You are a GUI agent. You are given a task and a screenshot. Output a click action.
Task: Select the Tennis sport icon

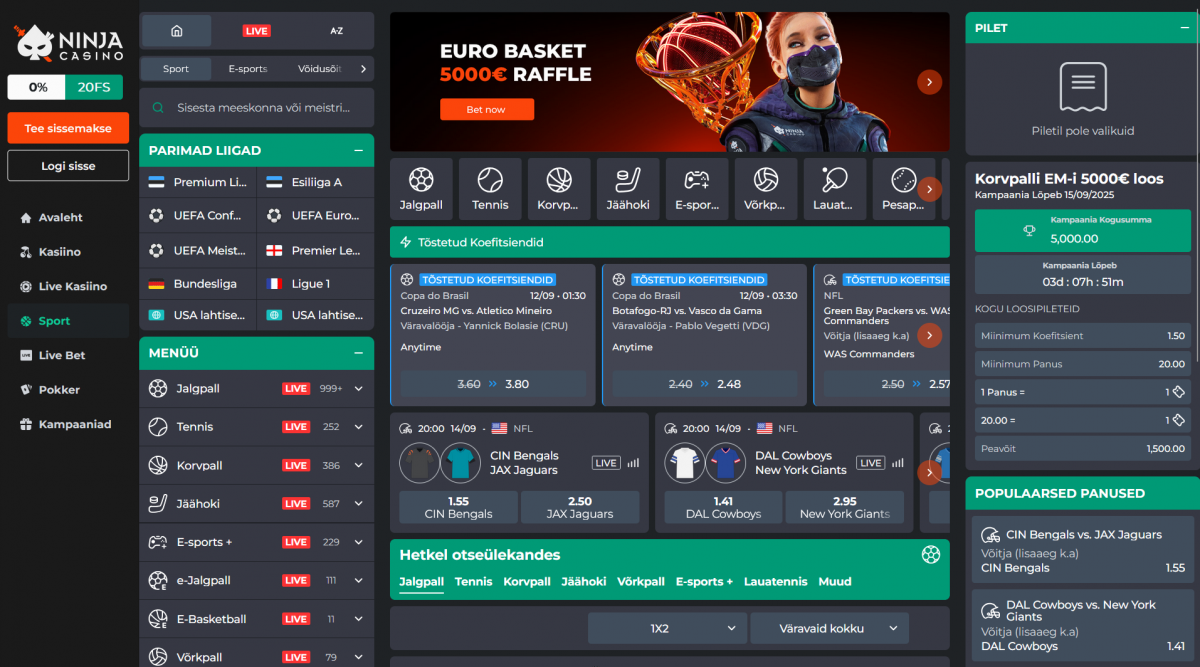[490, 188]
